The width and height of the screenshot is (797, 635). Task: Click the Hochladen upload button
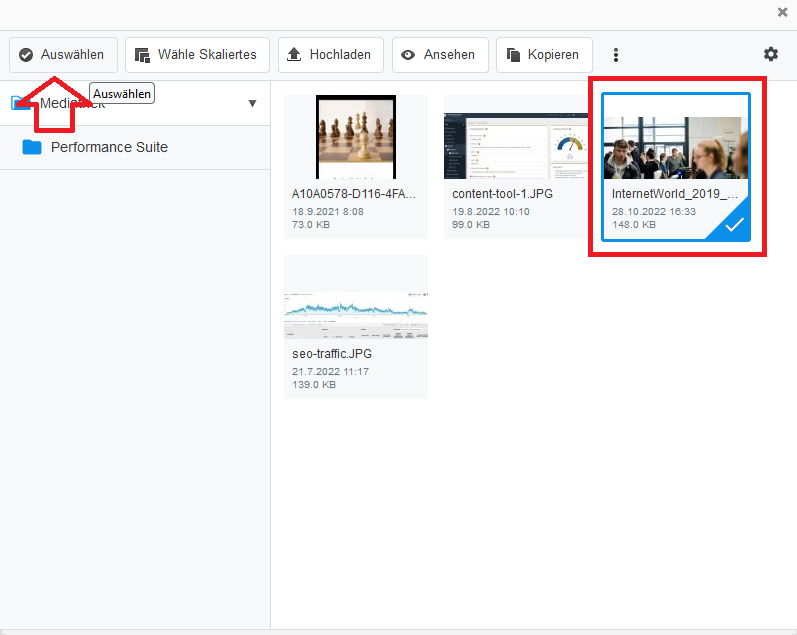point(330,55)
